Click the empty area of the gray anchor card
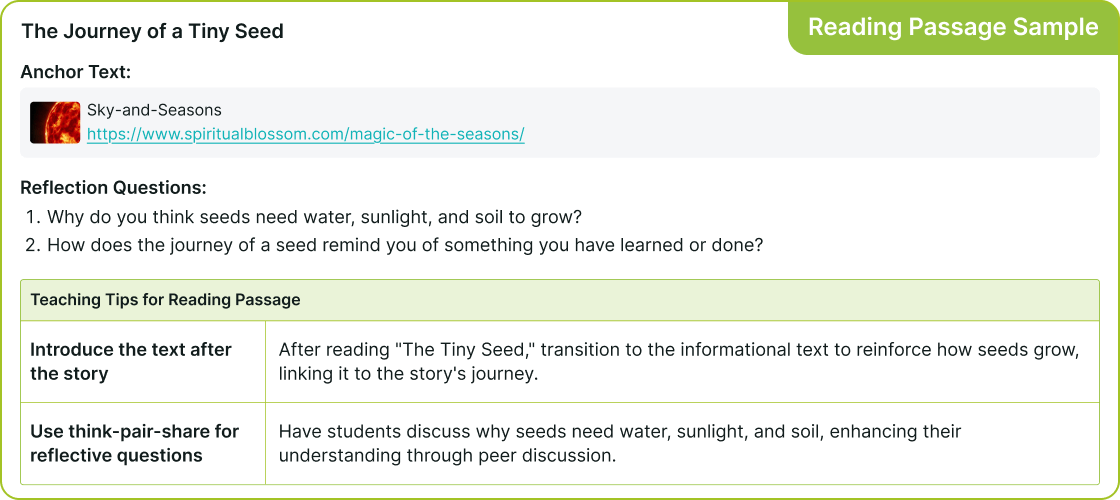Viewport: 1120px width, 500px height. pyautogui.click(x=800, y=123)
